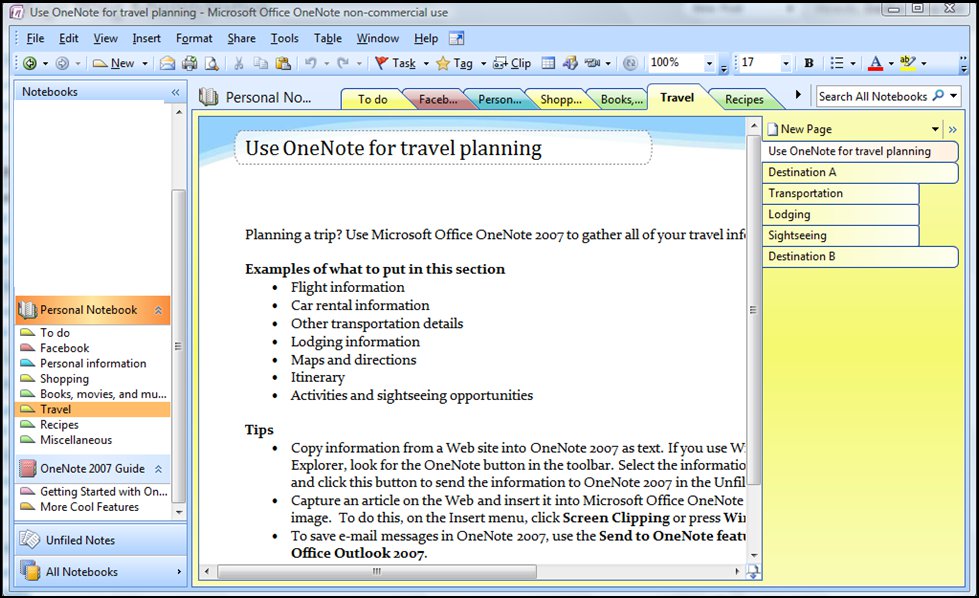
Task: Select Facebook section in notebook list
Action: point(64,348)
